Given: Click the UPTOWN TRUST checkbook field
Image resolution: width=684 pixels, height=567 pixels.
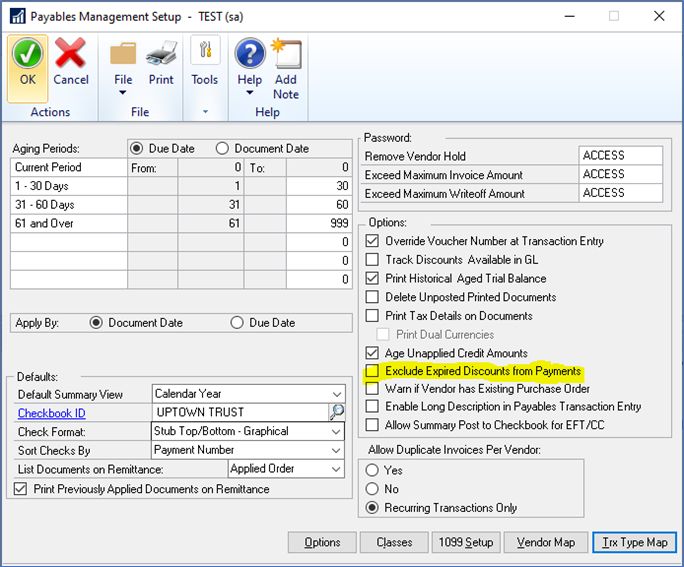Looking at the screenshot, I should pos(240,412).
